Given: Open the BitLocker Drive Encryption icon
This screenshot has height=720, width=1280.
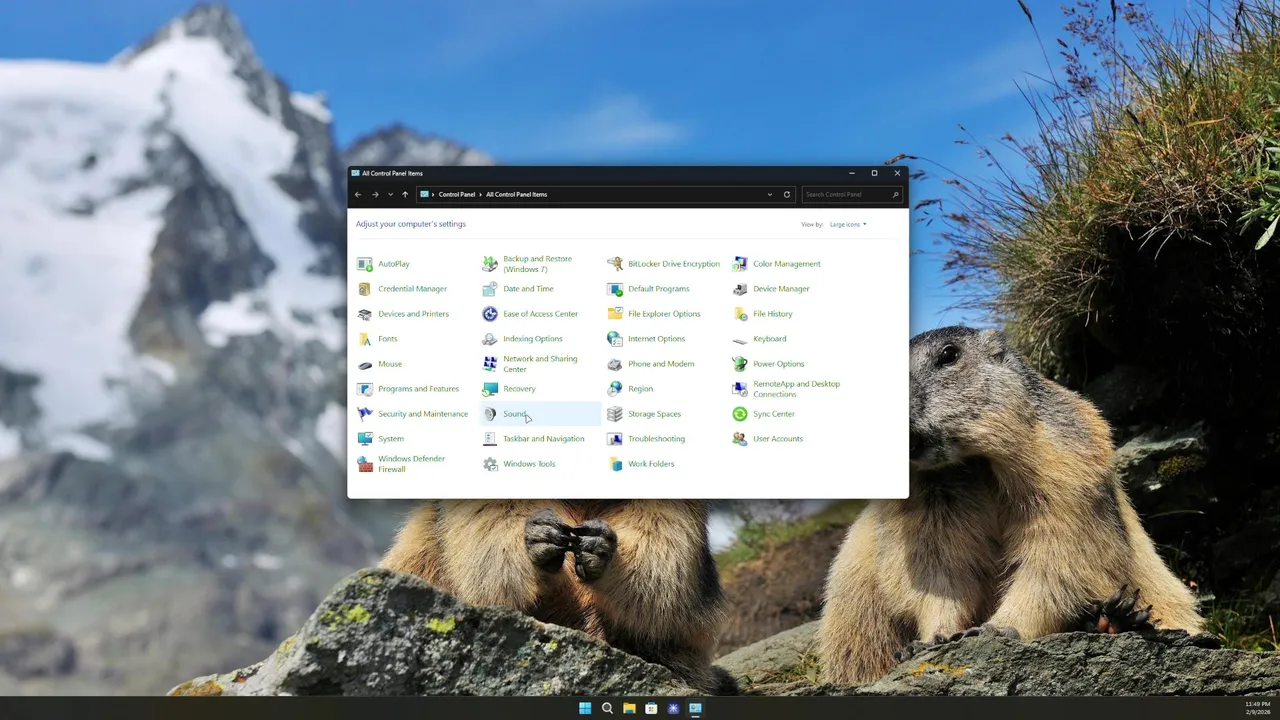Looking at the screenshot, I should 615,264.
